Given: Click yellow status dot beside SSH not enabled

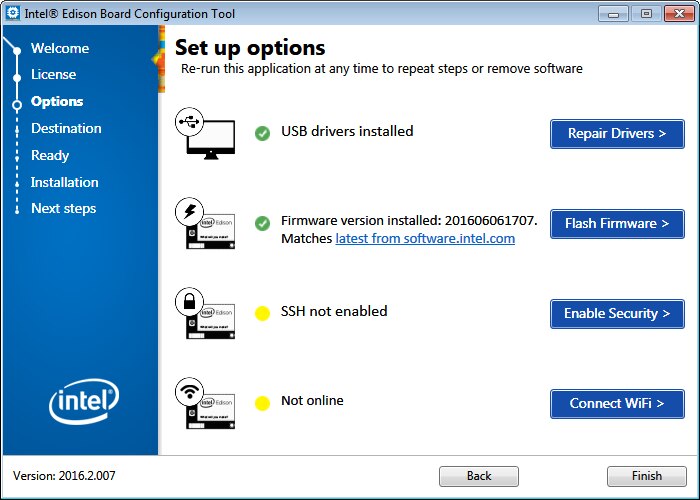Looking at the screenshot, I should click(262, 313).
